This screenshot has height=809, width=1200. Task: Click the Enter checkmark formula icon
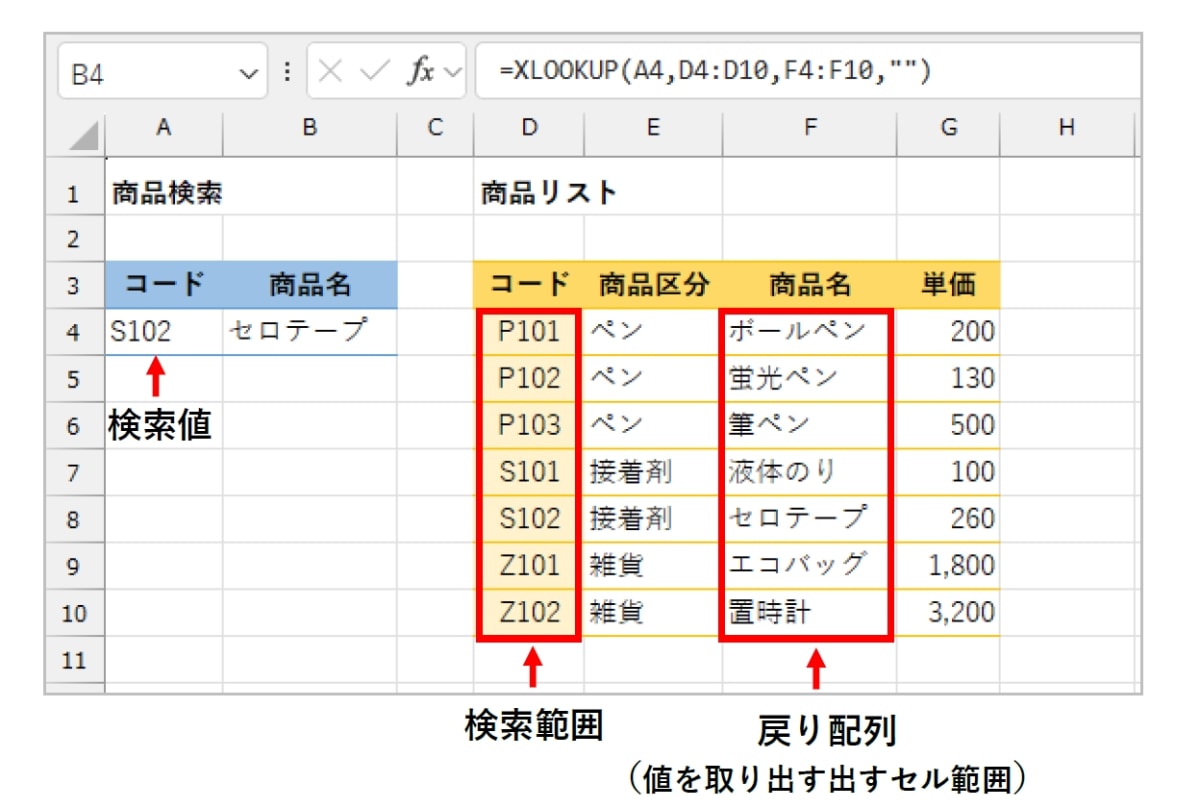coord(375,72)
